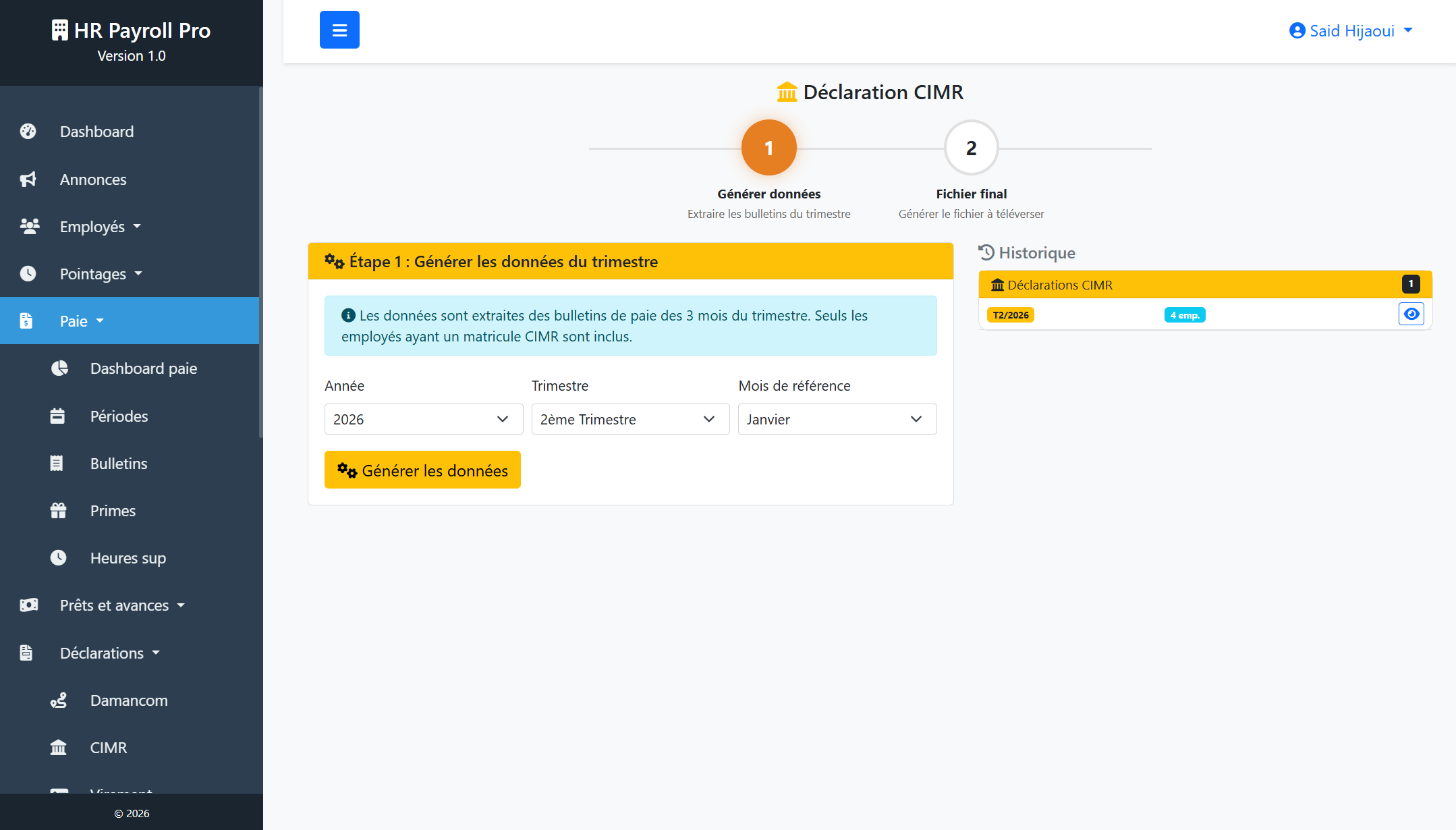Viewport: 1456px width, 830px height.
Task: Click the gears icon in the Étape 1 header
Action: click(335, 262)
